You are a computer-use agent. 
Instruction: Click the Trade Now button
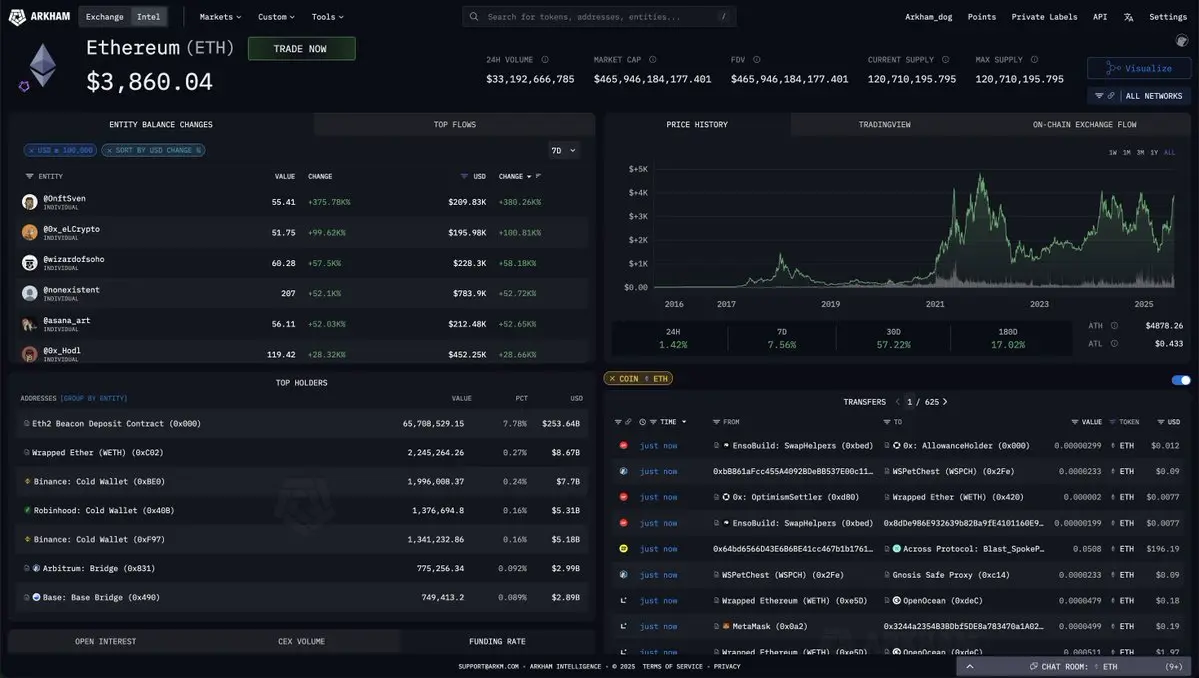pyautogui.click(x=301, y=48)
